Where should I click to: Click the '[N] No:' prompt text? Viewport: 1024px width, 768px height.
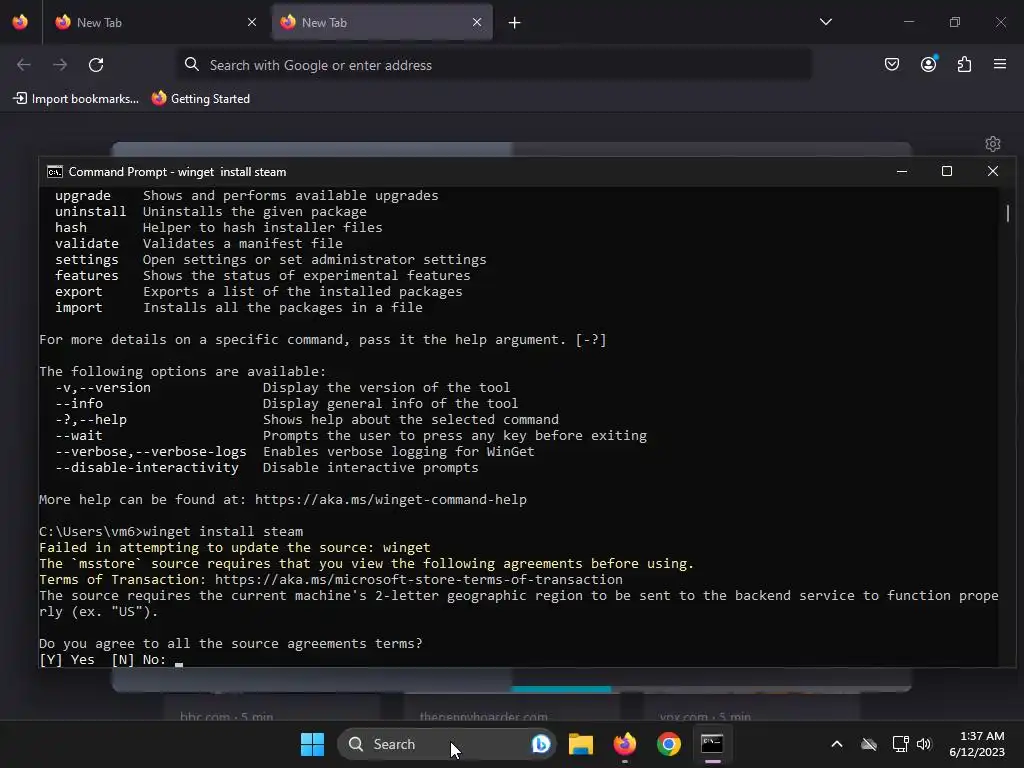tap(139, 660)
